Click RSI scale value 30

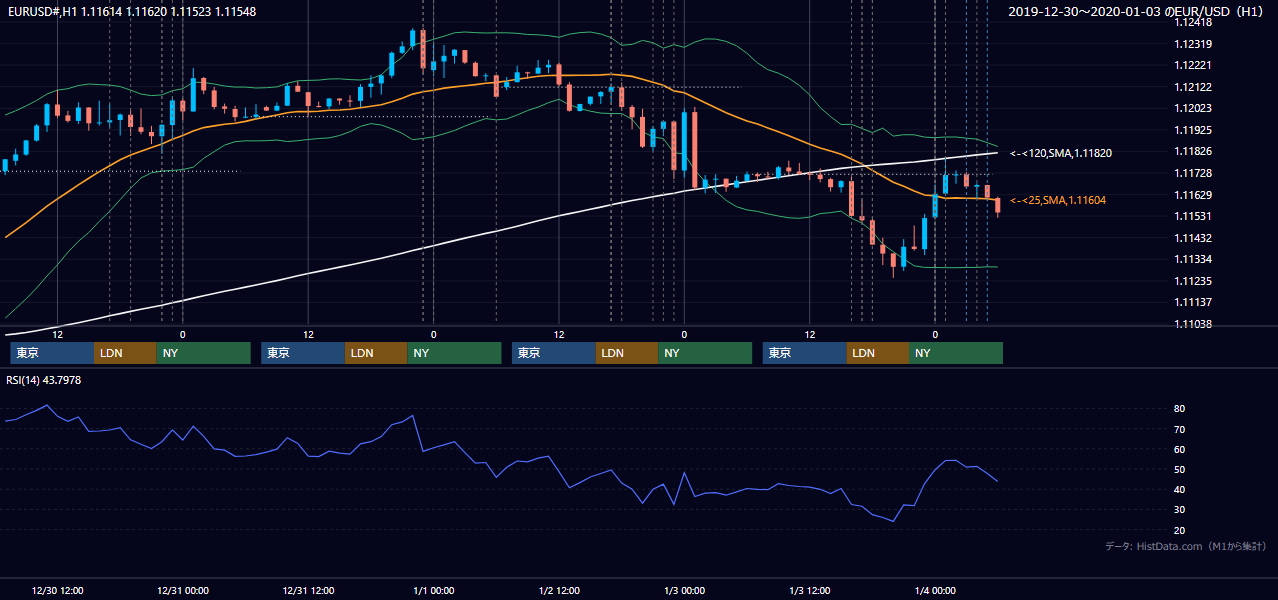click(1180, 509)
